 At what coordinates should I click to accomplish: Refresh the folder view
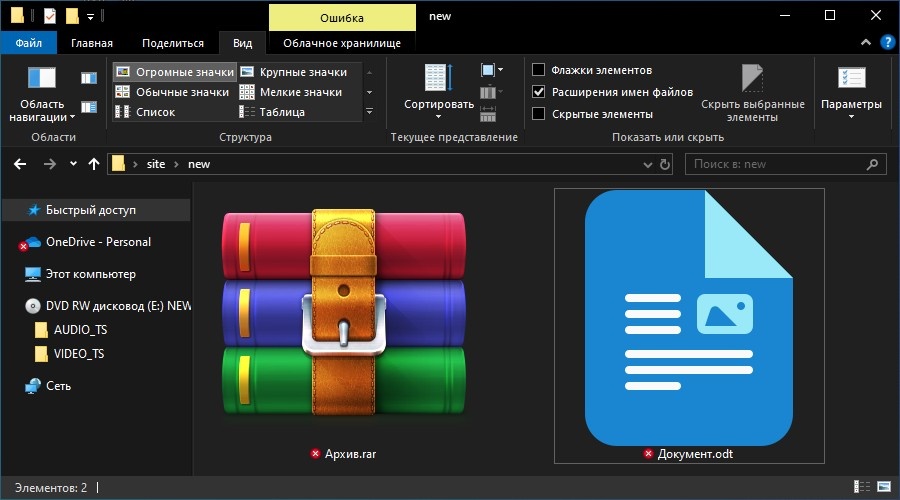[x=665, y=165]
